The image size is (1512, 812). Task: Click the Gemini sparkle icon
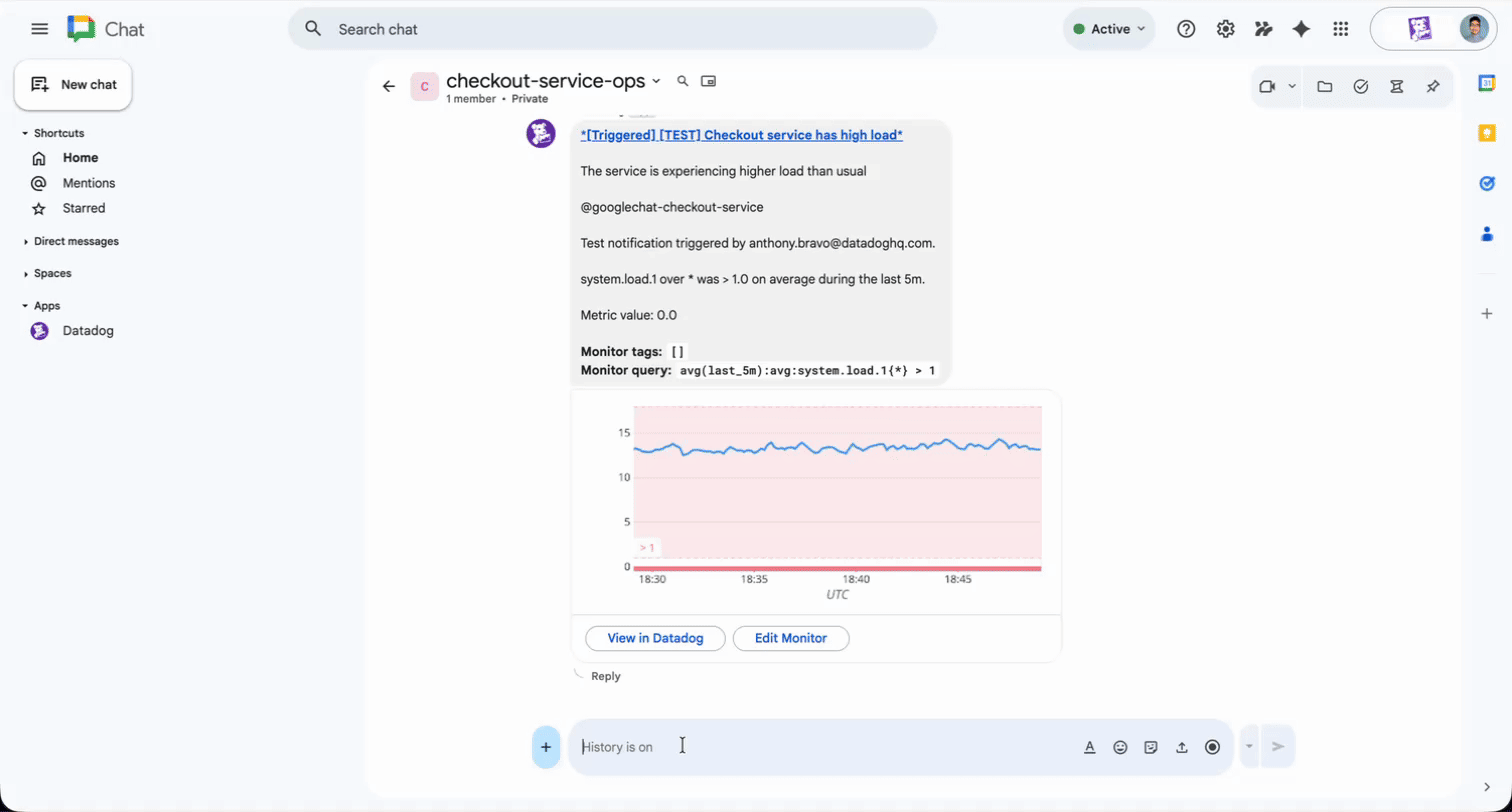coord(1301,29)
